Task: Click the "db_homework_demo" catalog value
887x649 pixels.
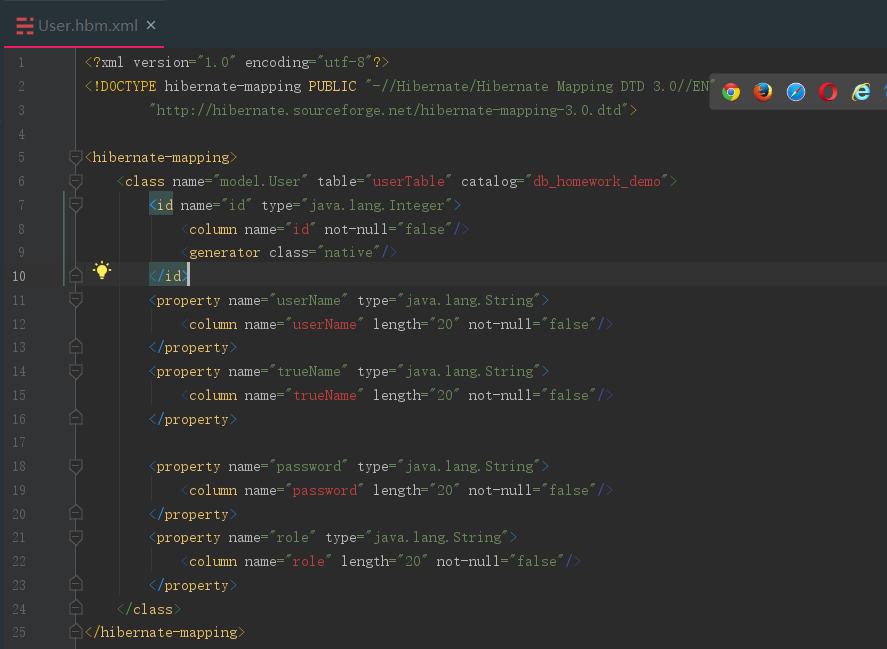Action: pos(597,181)
